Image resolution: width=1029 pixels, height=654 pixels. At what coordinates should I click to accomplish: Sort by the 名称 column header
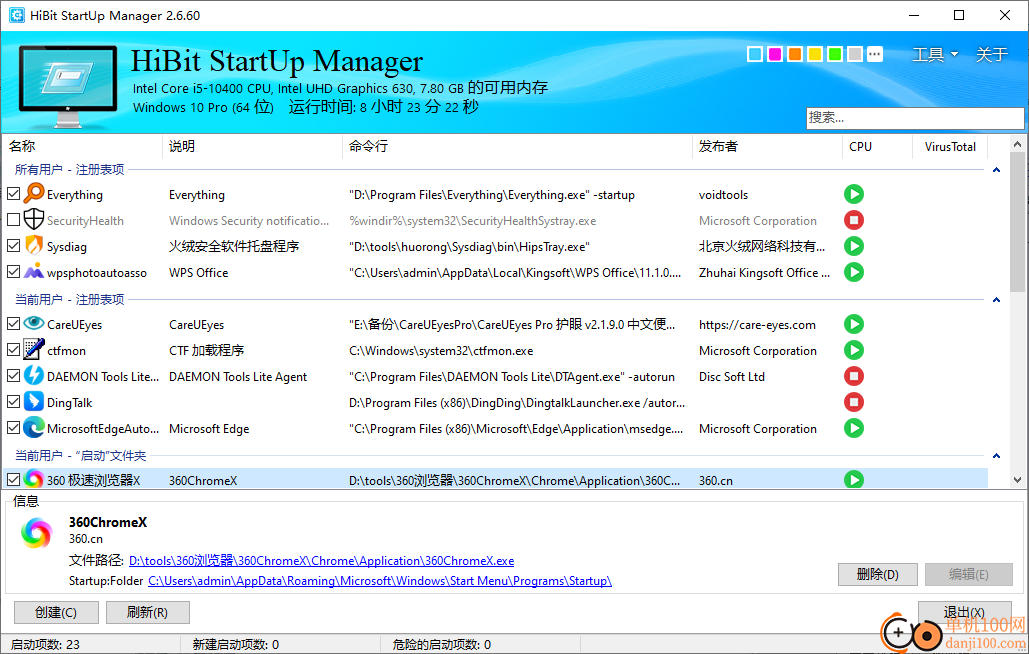(82, 146)
